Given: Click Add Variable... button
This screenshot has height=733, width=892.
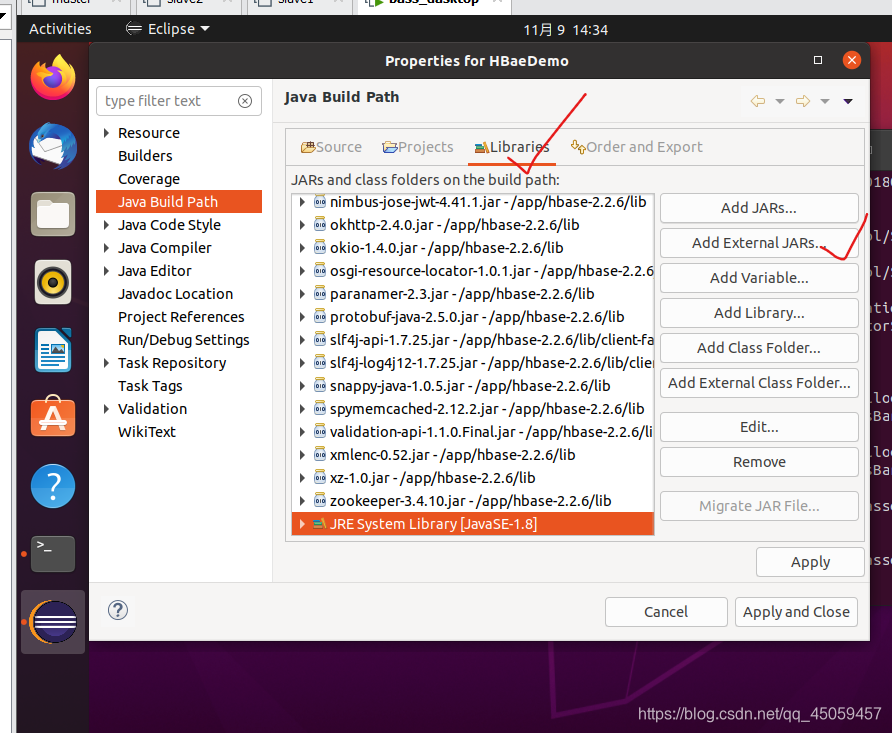Looking at the screenshot, I should (759, 278).
